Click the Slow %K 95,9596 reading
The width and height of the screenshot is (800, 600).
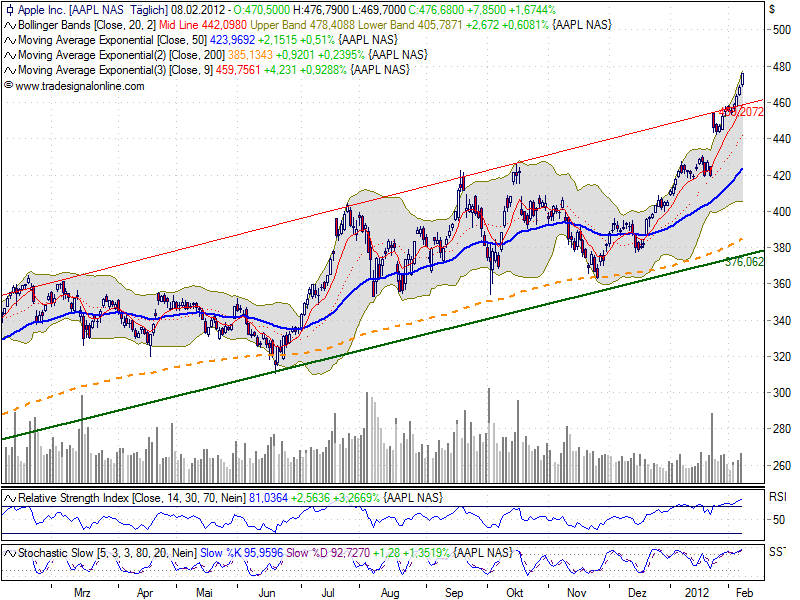(241, 553)
